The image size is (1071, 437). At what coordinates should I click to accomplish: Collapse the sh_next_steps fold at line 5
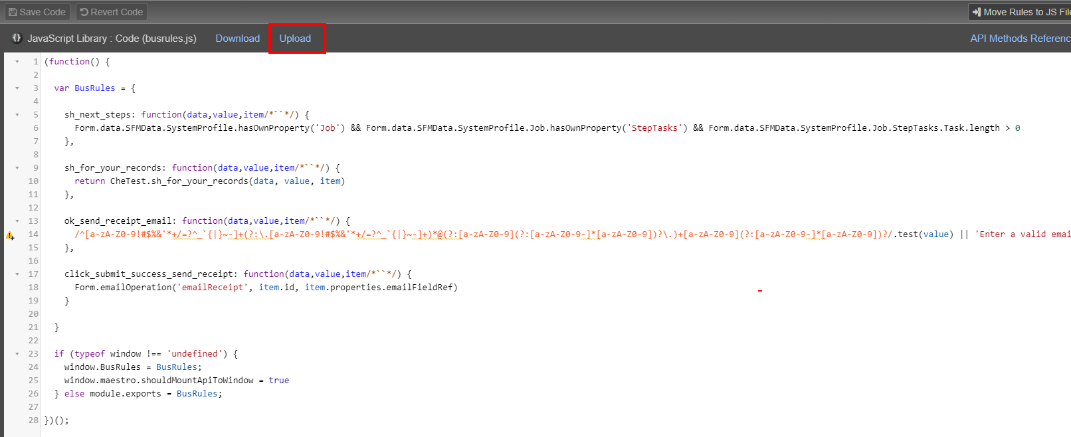[x=17, y=115]
